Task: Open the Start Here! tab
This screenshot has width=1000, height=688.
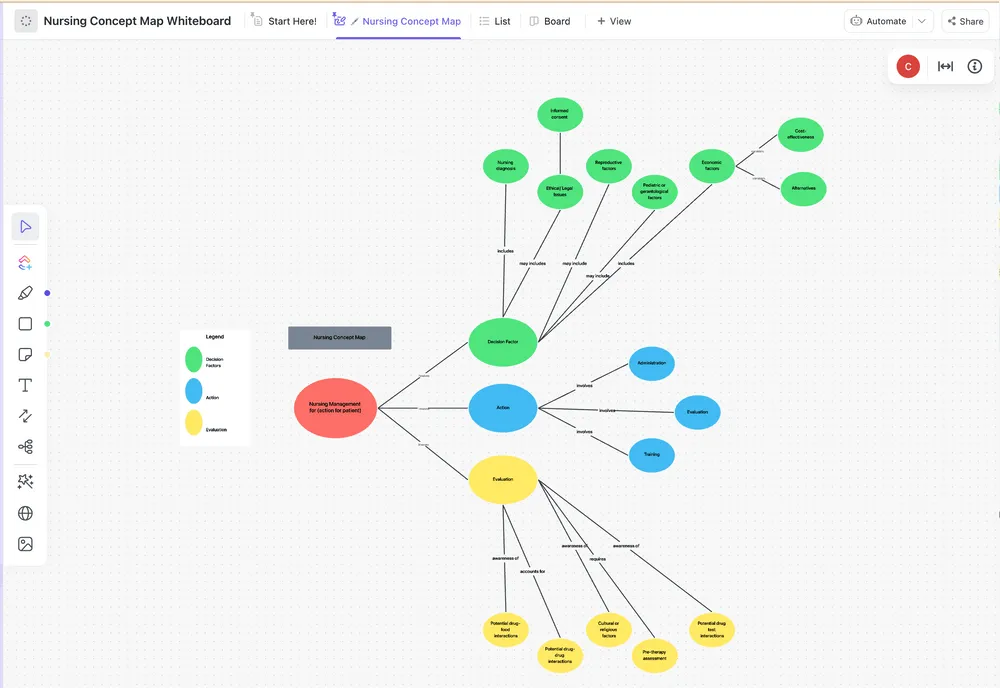Action: point(284,21)
